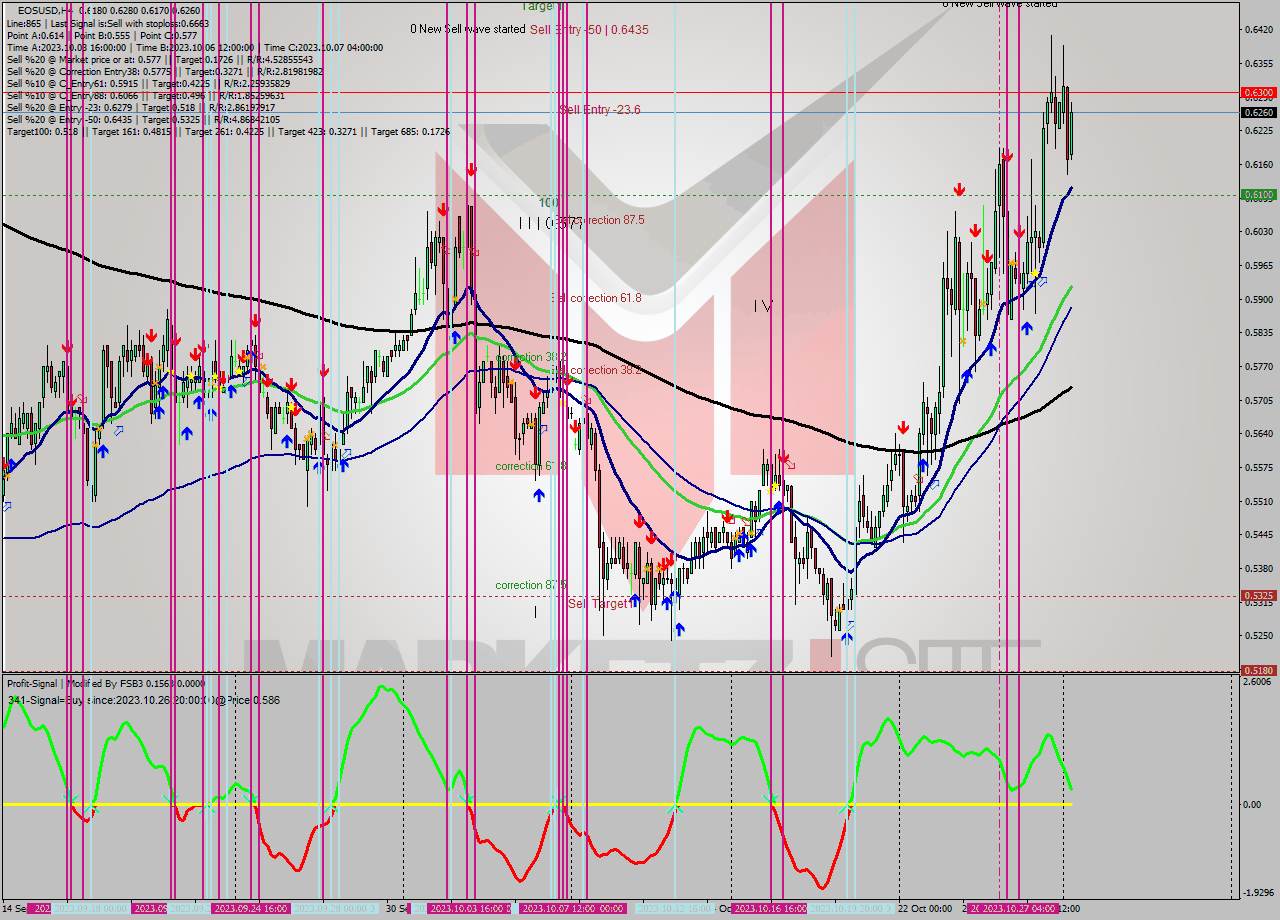Select the 2023.10.27 04:00 date label
The image size is (1280, 920).
[1022, 911]
